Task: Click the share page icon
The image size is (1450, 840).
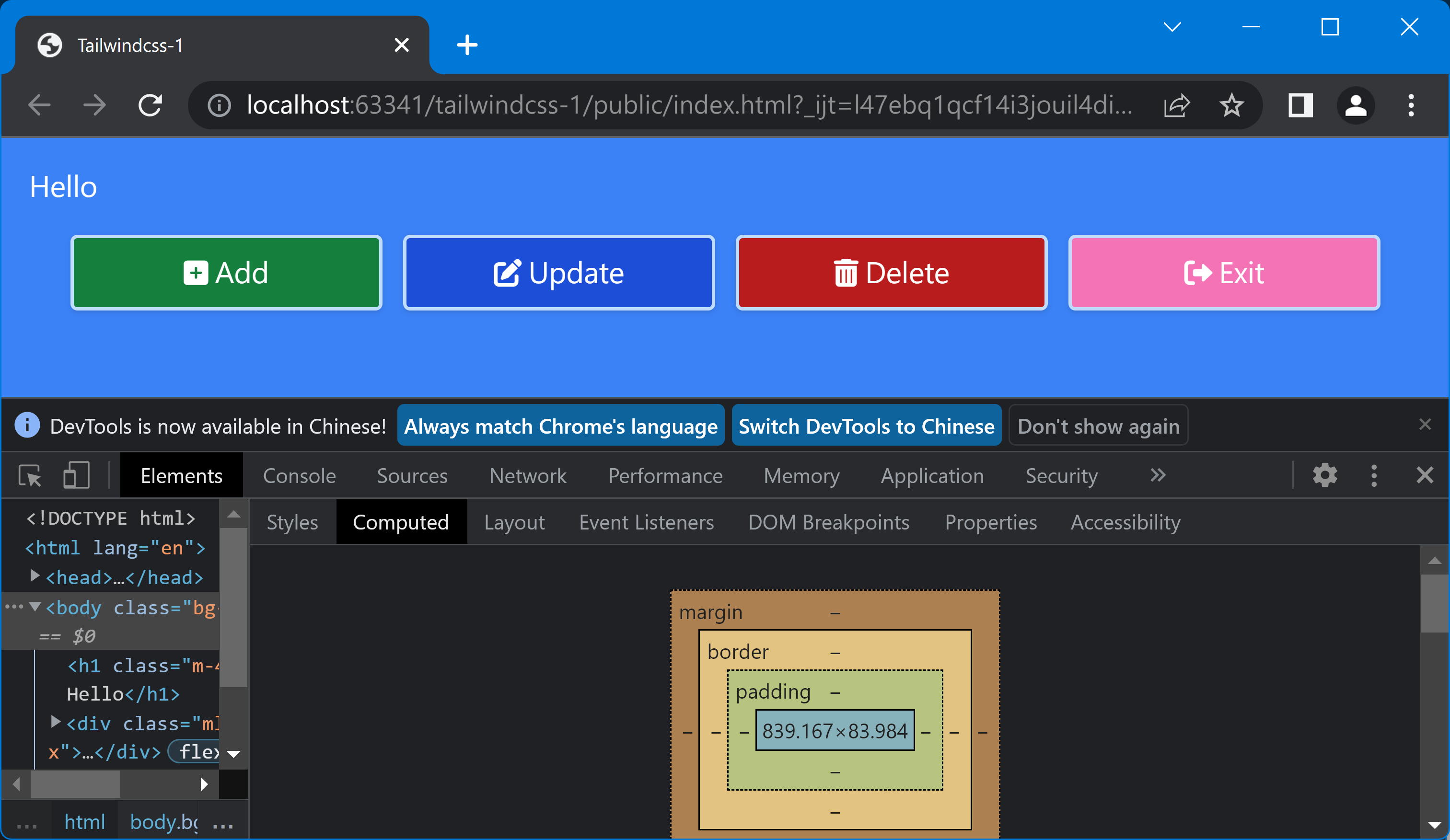Action: click(1176, 105)
